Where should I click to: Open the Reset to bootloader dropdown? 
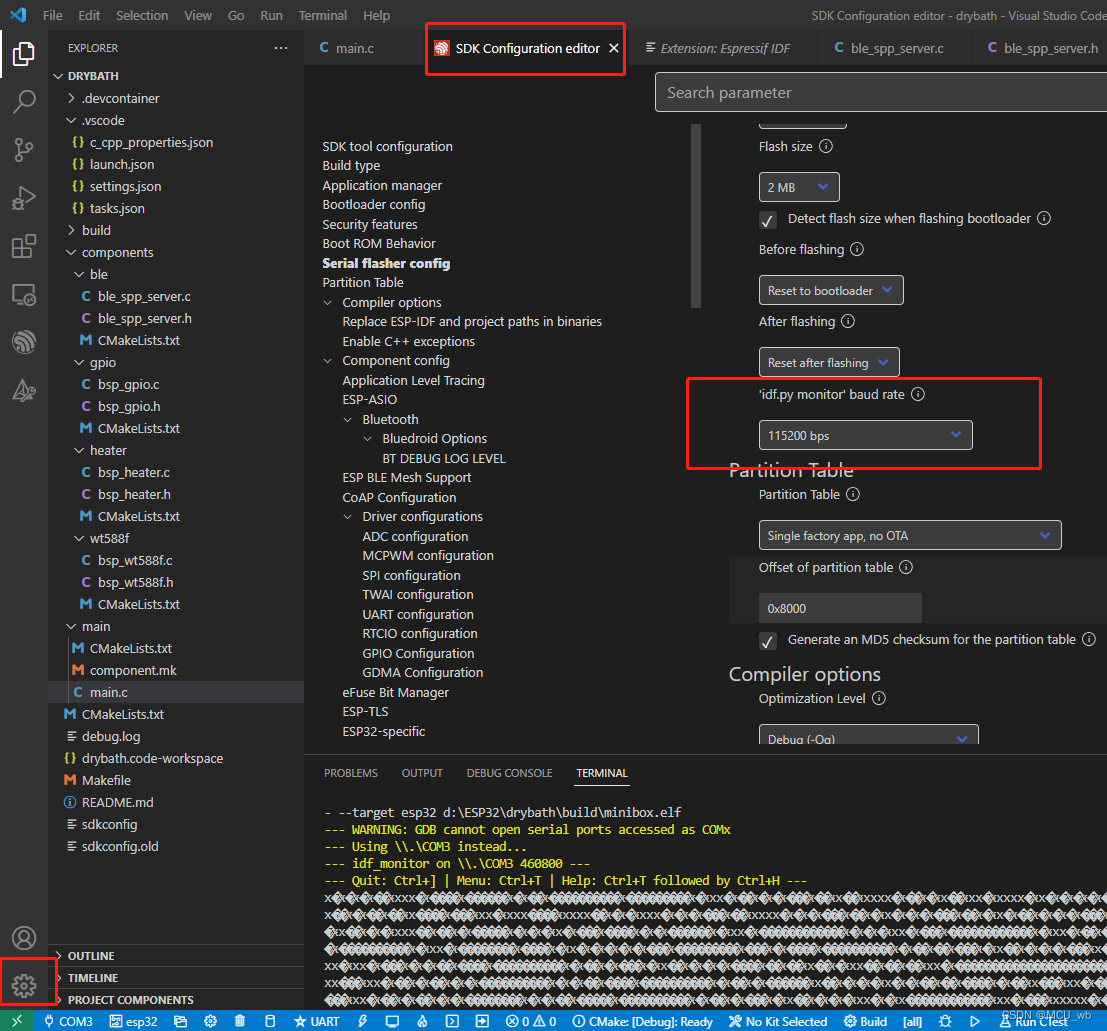tap(831, 290)
